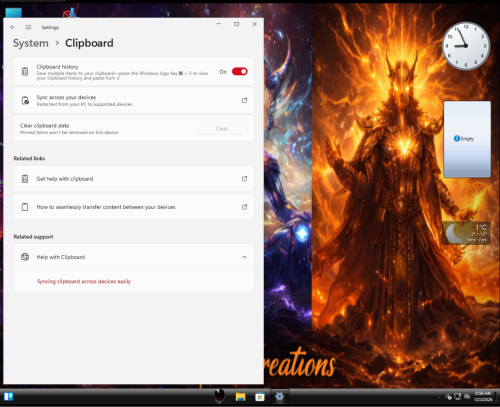
Task: Open the Get help with clipboard link
Action: pyautogui.click(x=134, y=179)
